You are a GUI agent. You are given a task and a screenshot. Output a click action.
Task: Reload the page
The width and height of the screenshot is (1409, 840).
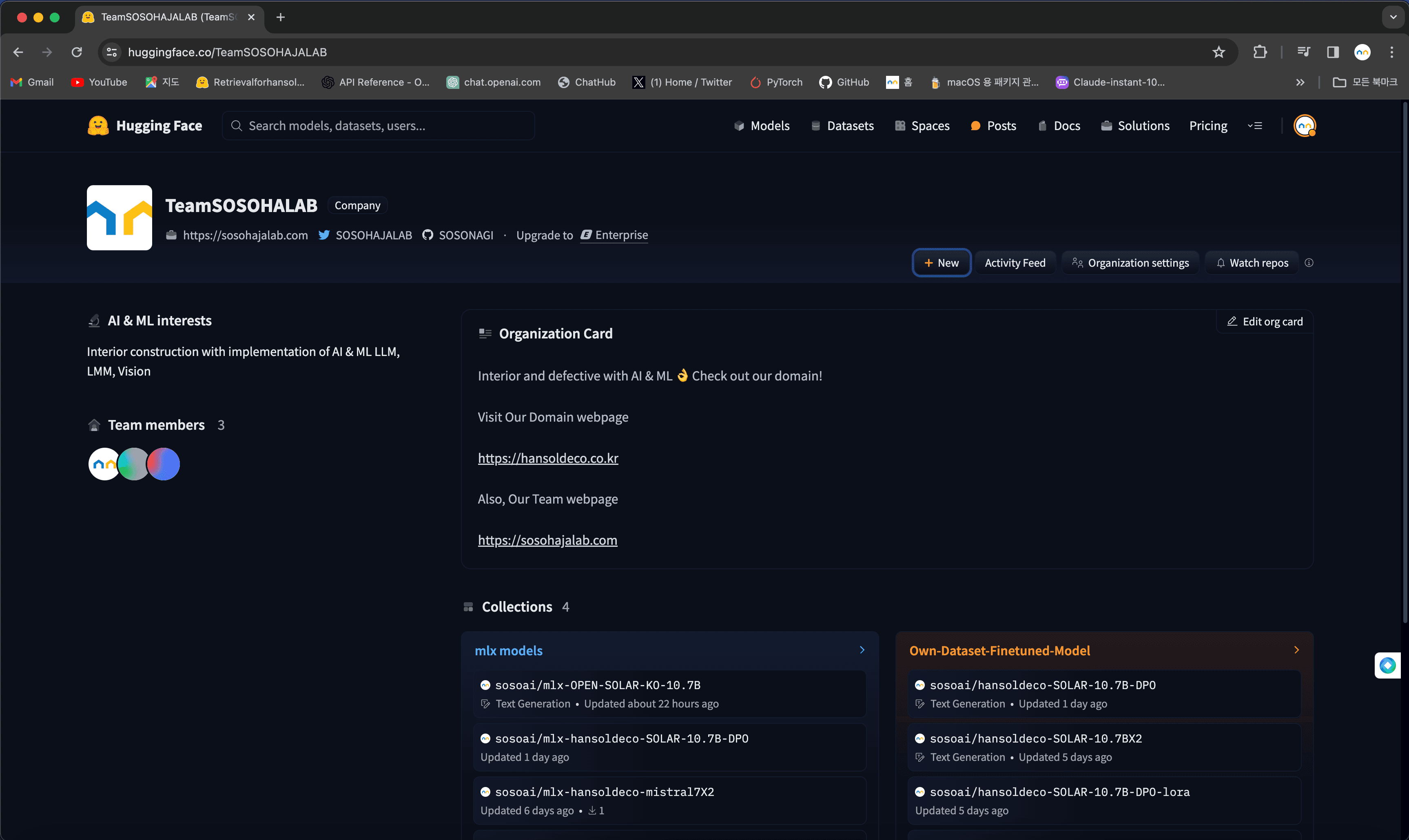point(77,52)
